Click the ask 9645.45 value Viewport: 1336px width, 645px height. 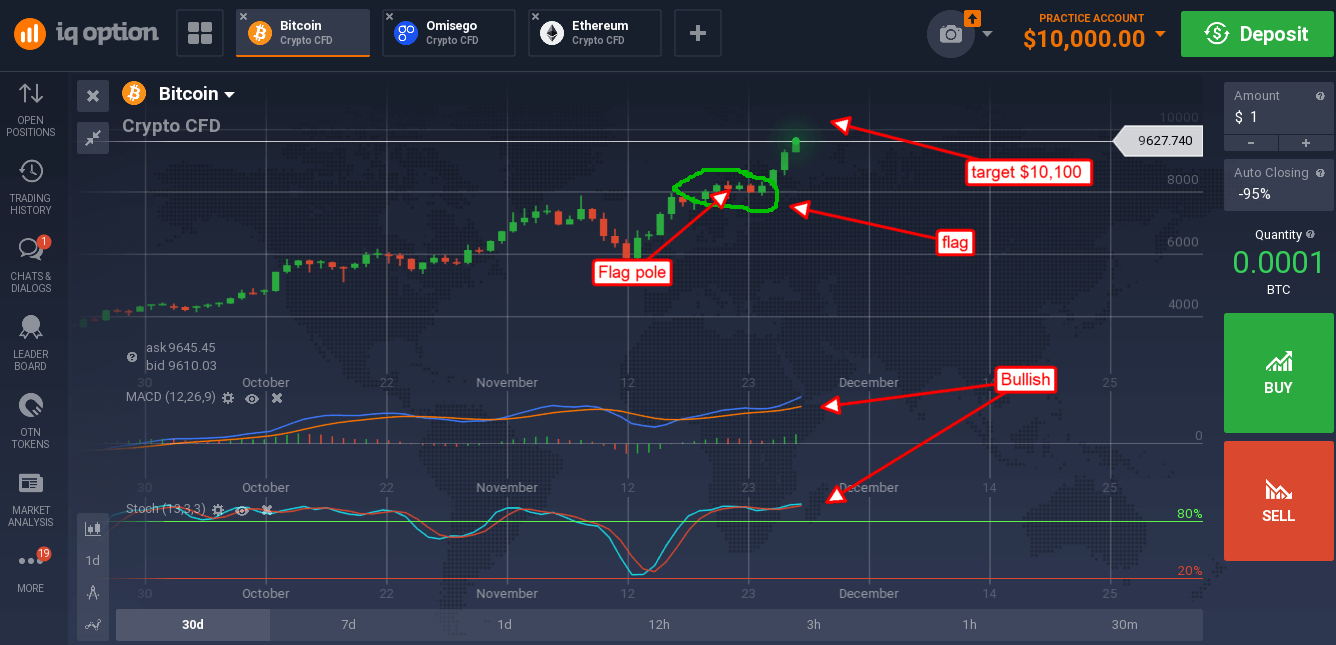click(x=180, y=348)
